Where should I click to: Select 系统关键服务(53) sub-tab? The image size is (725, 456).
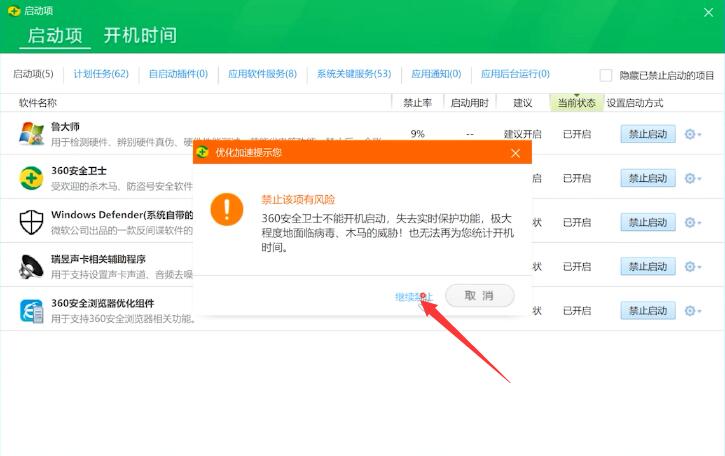(354, 74)
